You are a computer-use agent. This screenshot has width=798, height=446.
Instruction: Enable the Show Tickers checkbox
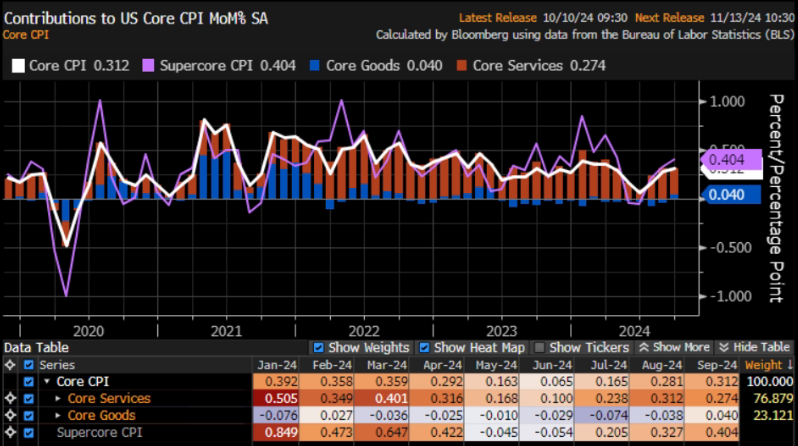[x=541, y=347]
